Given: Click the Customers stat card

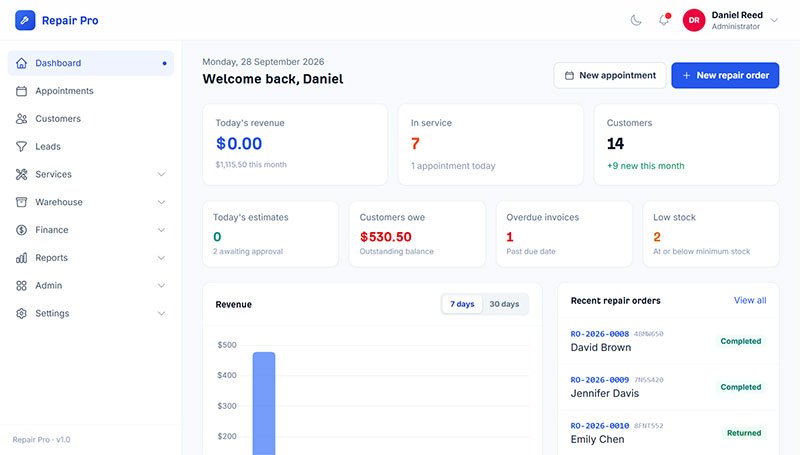Looking at the screenshot, I should click(x=686, y=145).
